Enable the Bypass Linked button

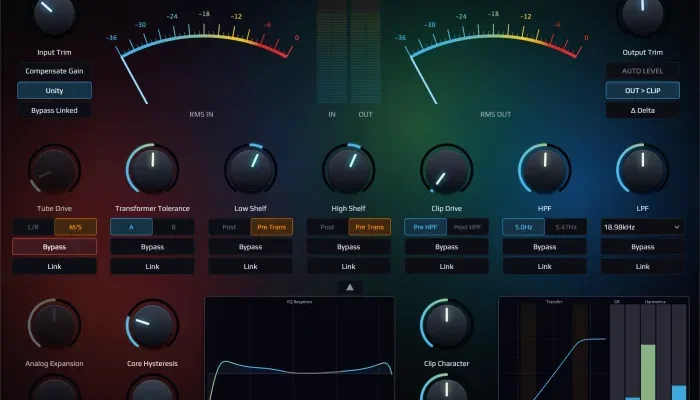(x=54, y=110)
